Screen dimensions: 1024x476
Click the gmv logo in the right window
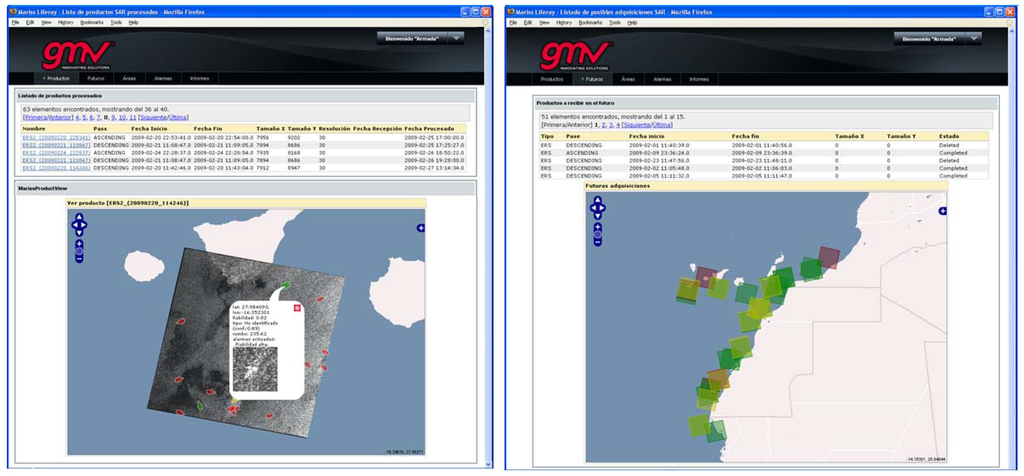576,55
